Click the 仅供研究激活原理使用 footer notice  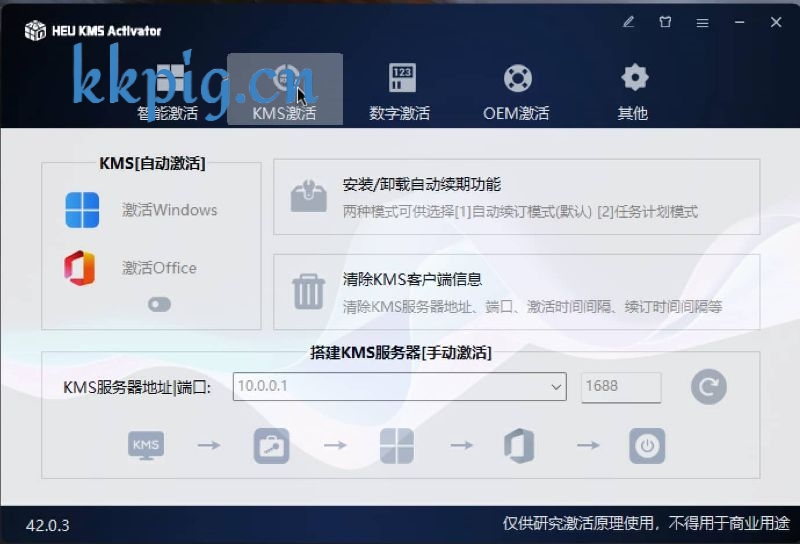pos(646,523)
